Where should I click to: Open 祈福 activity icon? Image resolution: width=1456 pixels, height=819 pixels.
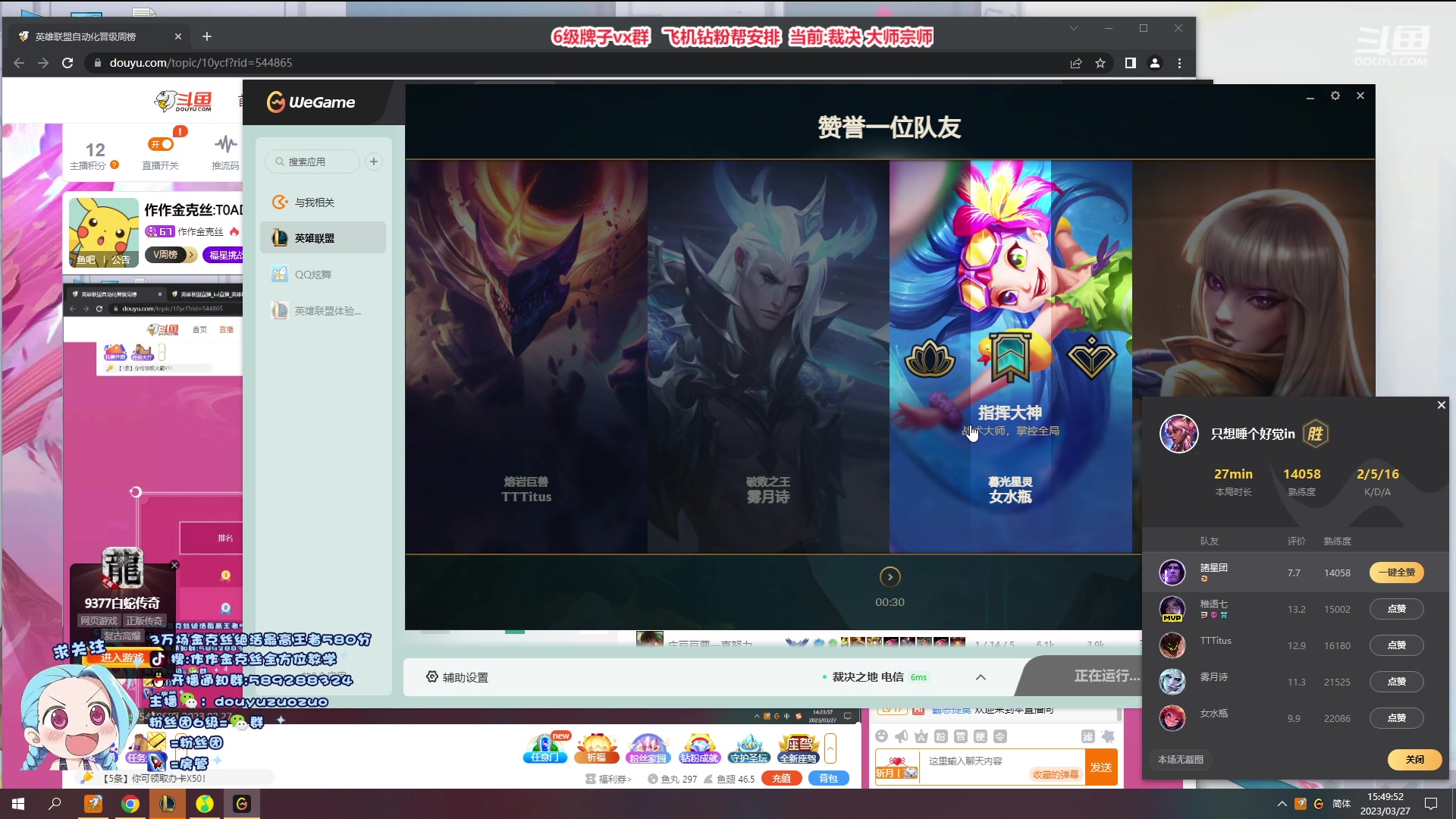click(597, 748)
